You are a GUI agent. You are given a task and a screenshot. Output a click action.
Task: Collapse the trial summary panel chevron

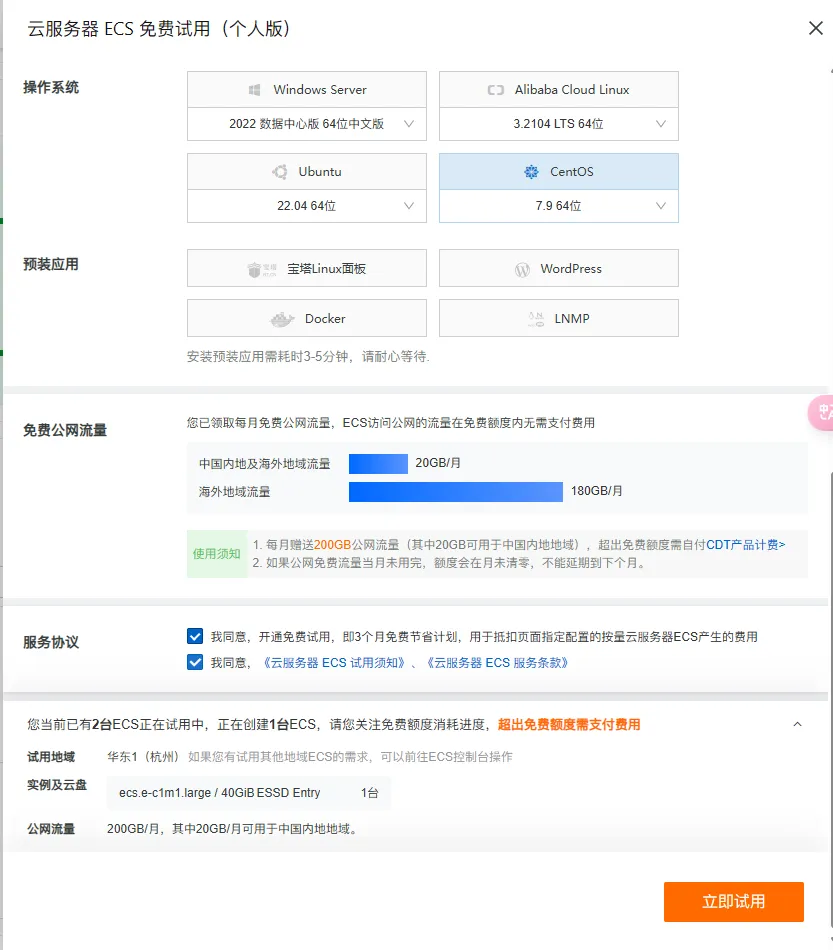point(797,725)
